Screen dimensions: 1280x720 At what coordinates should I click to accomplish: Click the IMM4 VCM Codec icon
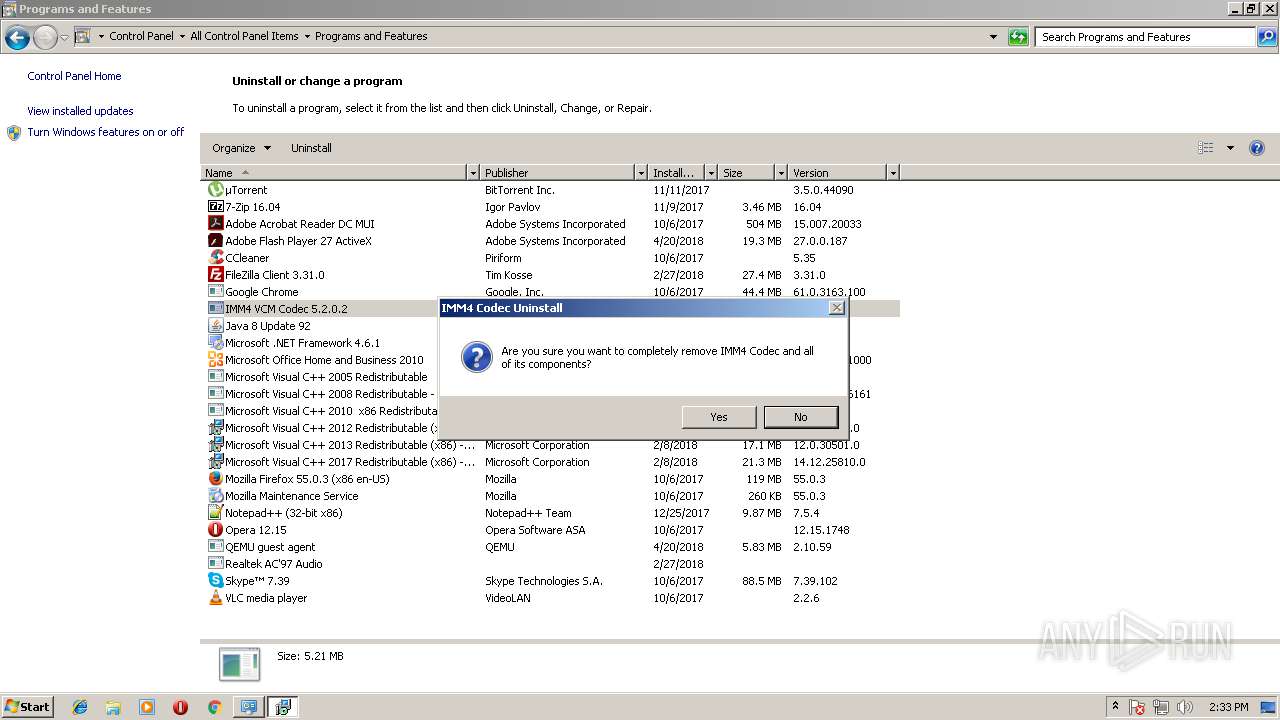tap(215, 309)
